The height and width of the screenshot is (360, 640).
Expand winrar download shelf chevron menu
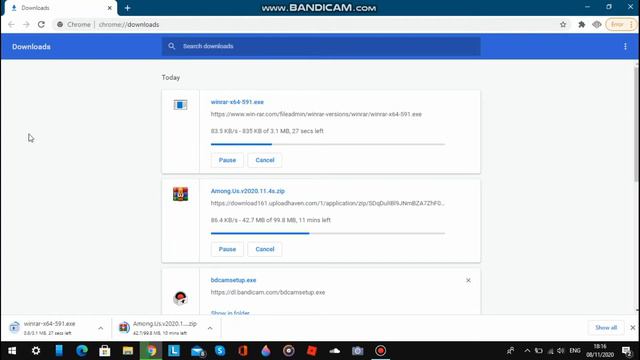(x=100, y=328)
